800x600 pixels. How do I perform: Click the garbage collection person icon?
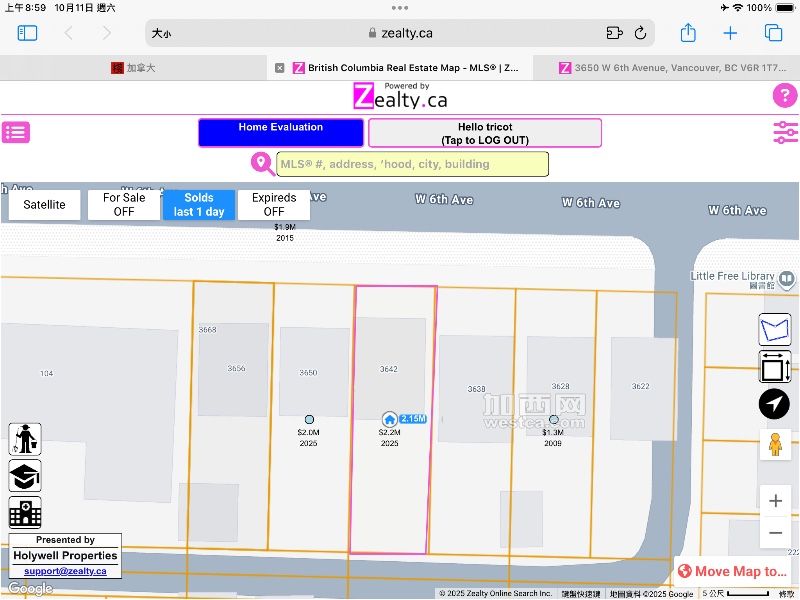(x=25, y=439)
